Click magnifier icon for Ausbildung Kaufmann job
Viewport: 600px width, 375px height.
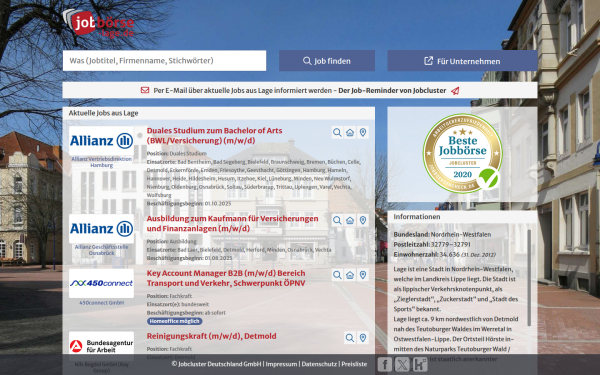click(x=337, y=220)
